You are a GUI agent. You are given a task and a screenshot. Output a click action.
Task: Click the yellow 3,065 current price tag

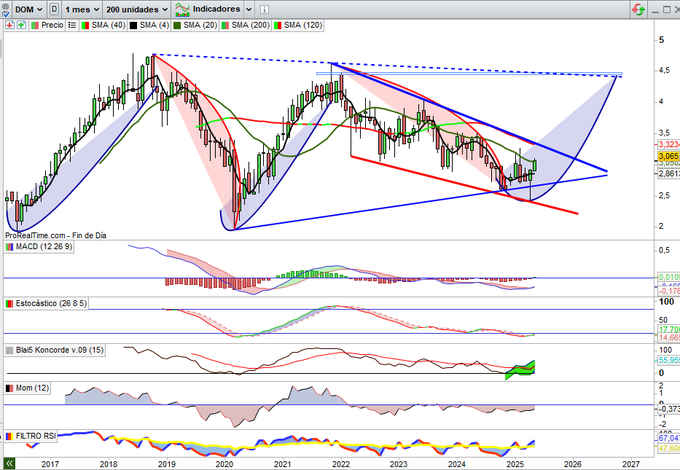668,157
